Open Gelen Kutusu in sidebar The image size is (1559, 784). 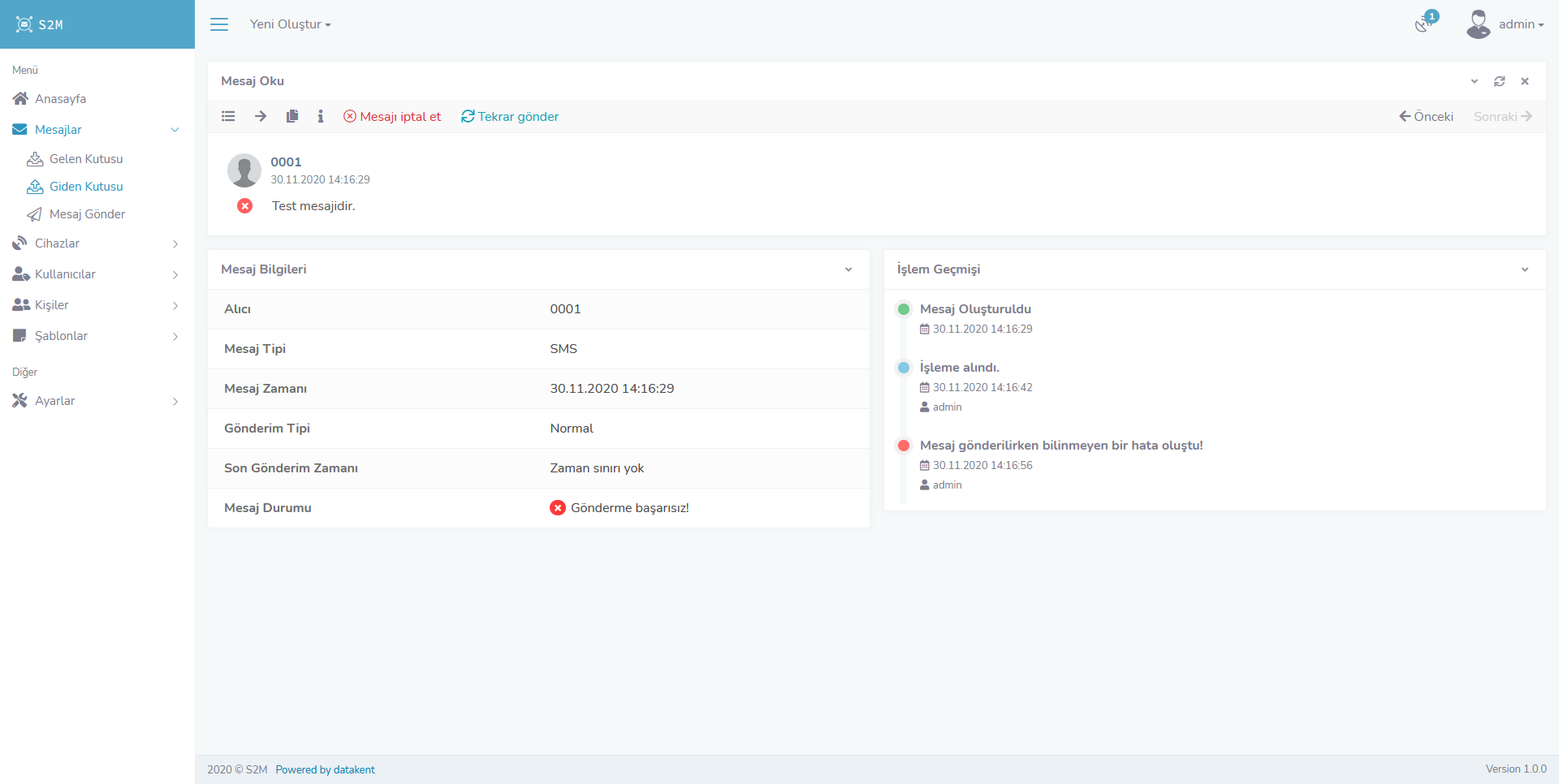86,159
